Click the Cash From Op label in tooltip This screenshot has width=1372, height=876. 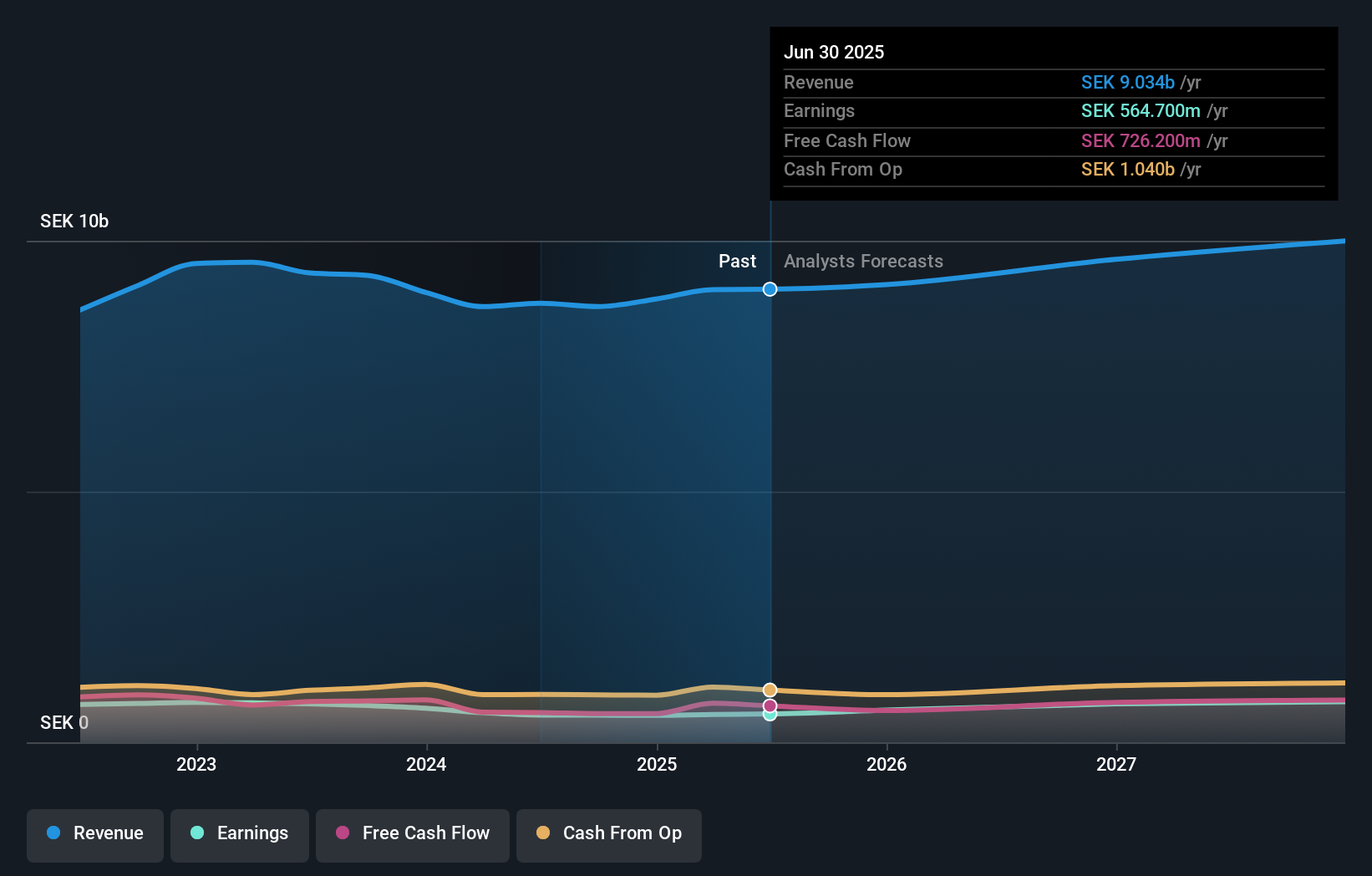(843, 169)
